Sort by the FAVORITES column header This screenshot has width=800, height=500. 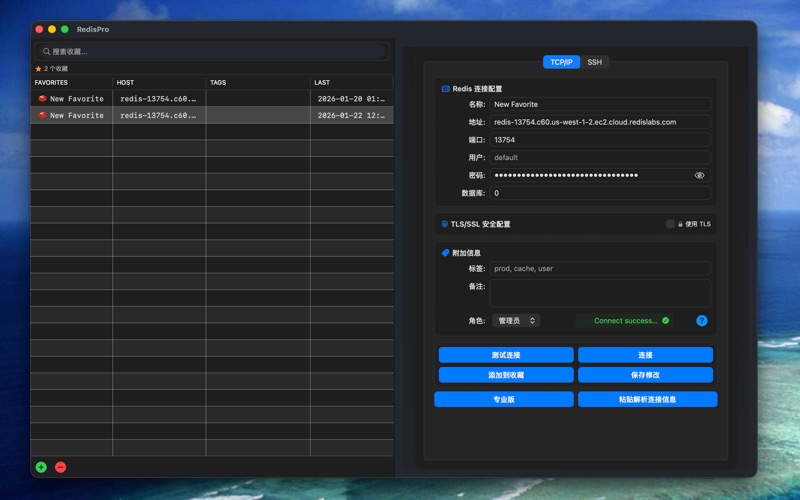pos(71,82)
